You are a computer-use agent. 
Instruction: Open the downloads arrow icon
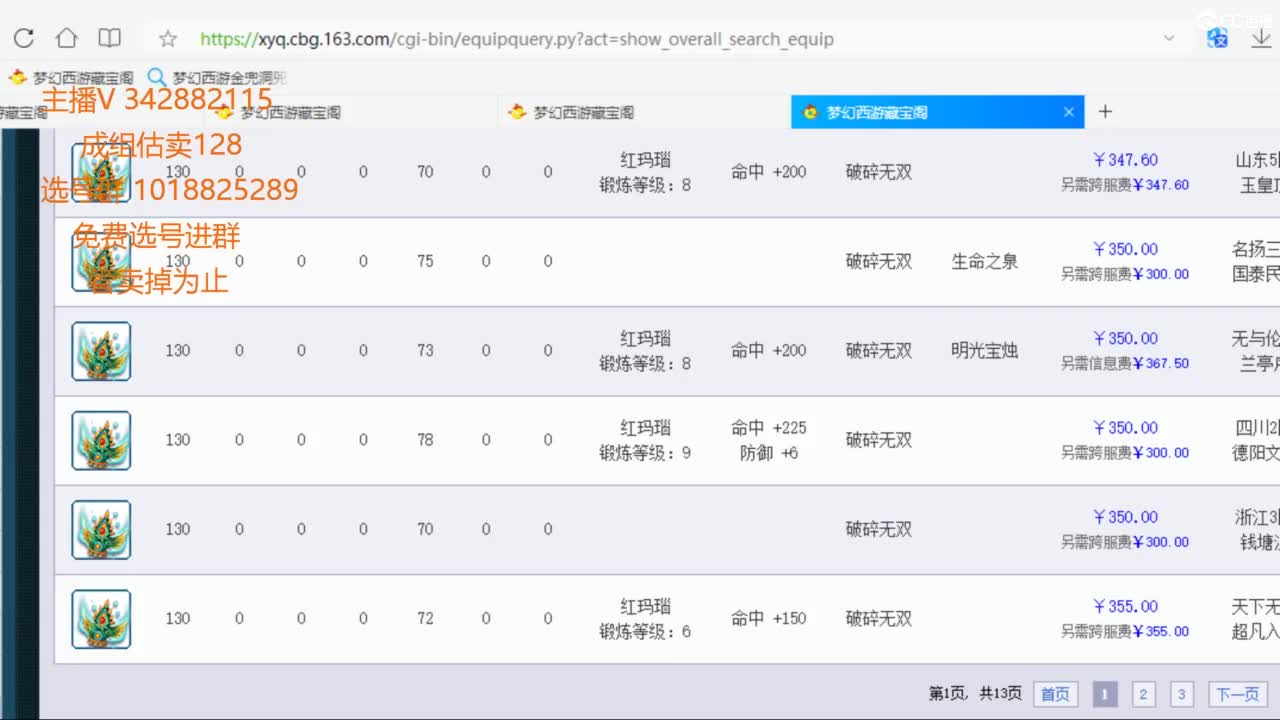click(x=1261, y=39)
